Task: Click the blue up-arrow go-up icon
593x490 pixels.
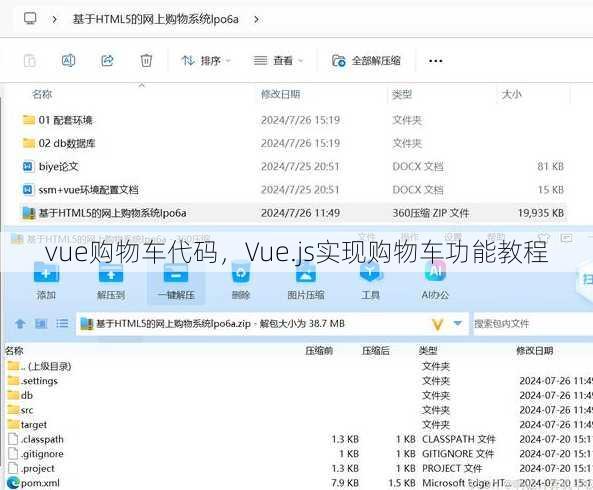Action: click(20, 324)
